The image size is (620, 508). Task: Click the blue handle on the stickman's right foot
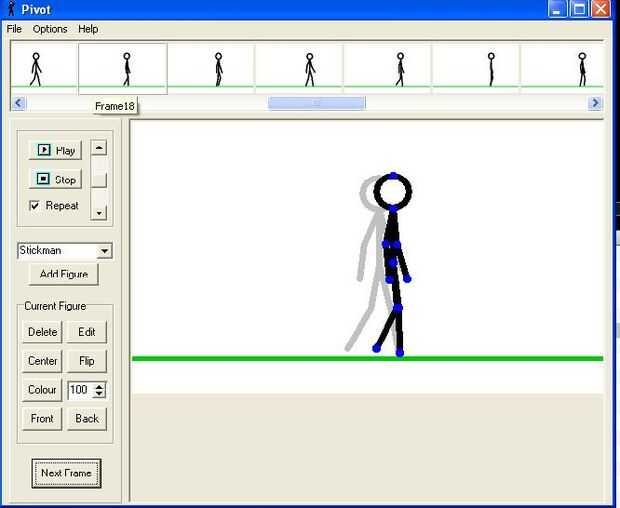[400, 353]
